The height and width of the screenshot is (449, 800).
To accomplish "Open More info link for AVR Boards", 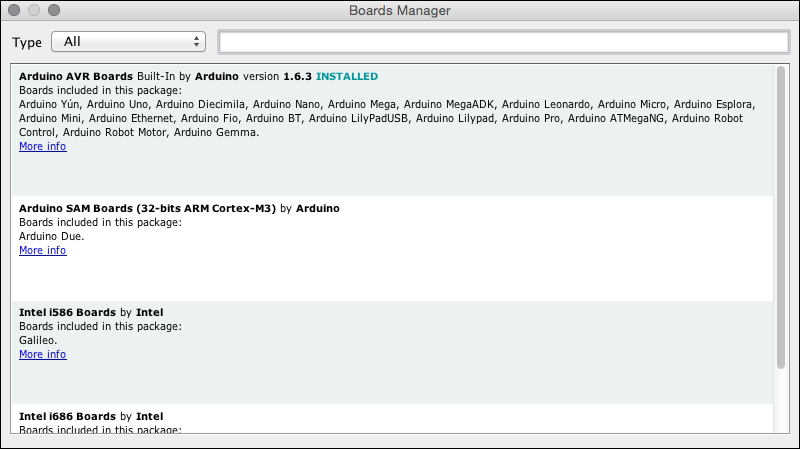I will [43, 146].
